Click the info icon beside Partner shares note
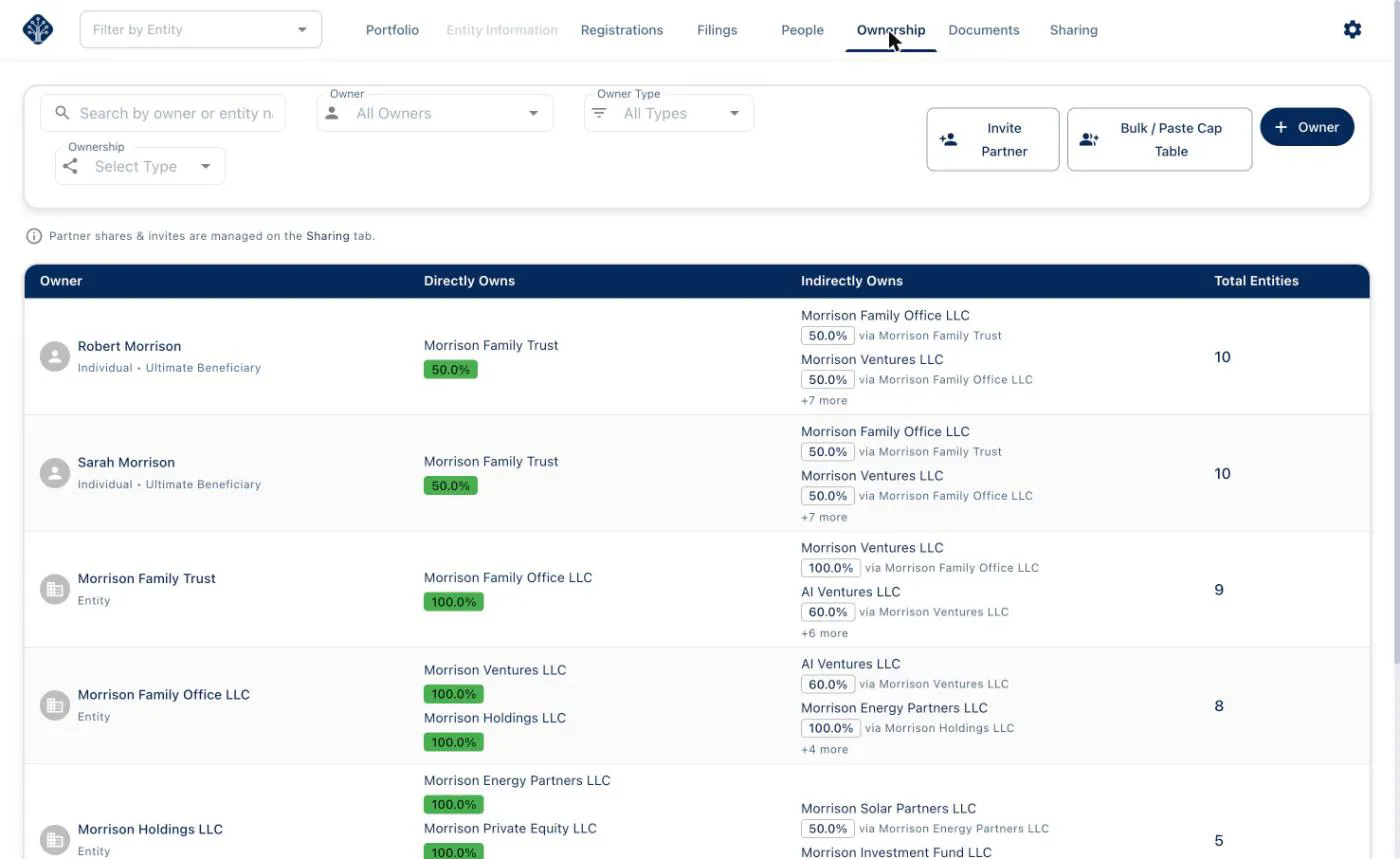 (34, 237)
